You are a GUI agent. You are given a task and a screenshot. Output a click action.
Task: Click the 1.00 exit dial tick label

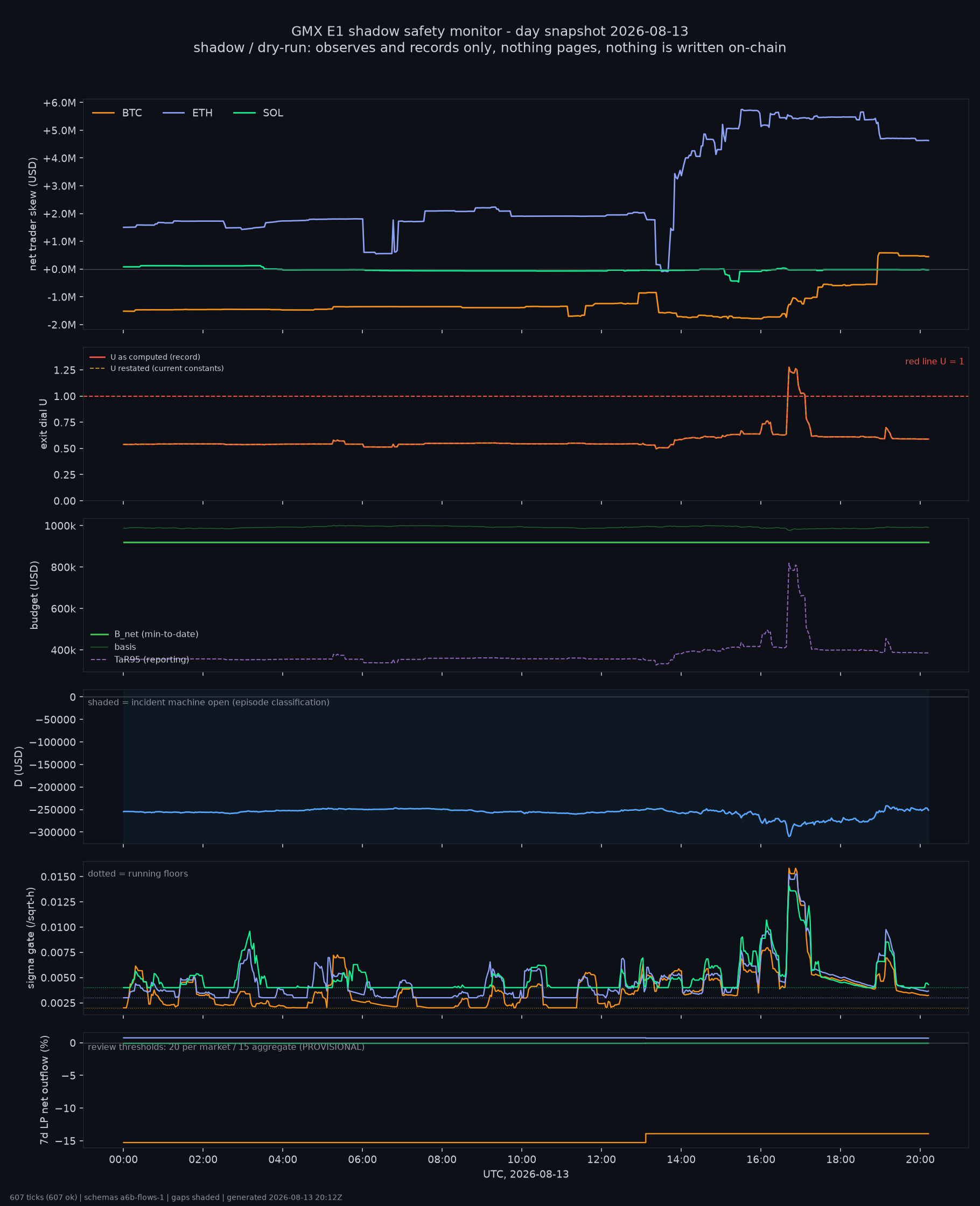65,397
